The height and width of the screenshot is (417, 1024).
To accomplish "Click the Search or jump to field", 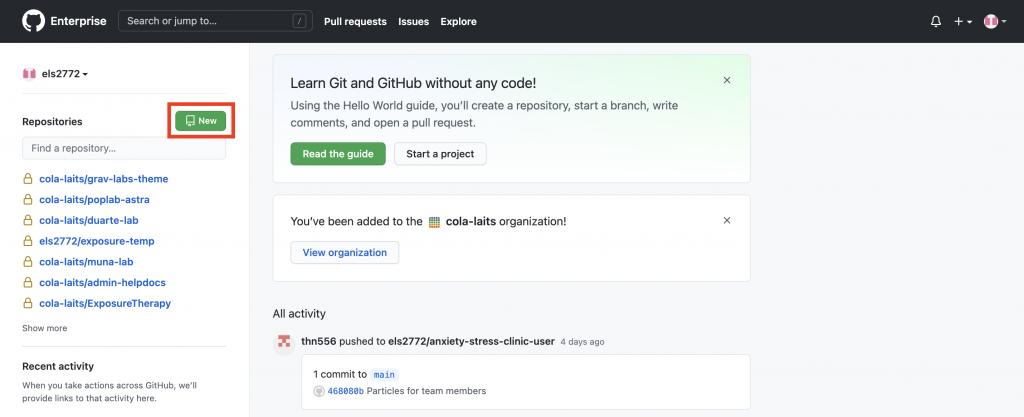I will pyautogui.click(x=215, y=21).
